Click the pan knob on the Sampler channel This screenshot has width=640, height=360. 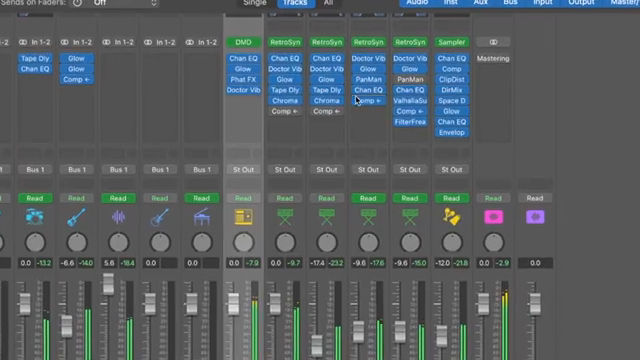(x=452, y=243)
